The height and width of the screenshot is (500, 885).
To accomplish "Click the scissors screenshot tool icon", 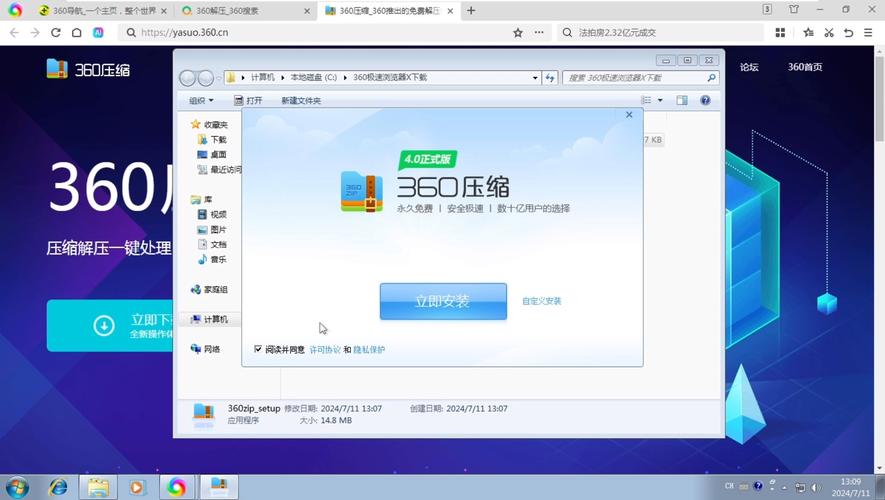I will point(829,33).
